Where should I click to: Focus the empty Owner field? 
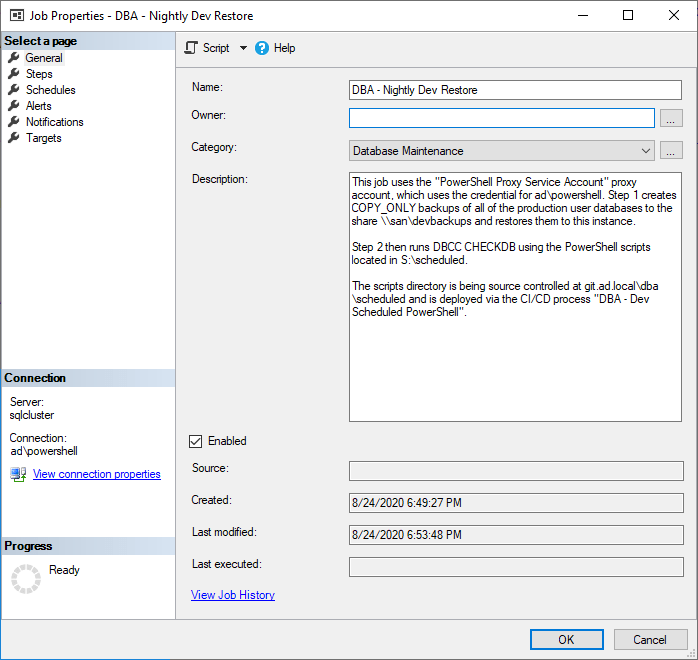502,118
